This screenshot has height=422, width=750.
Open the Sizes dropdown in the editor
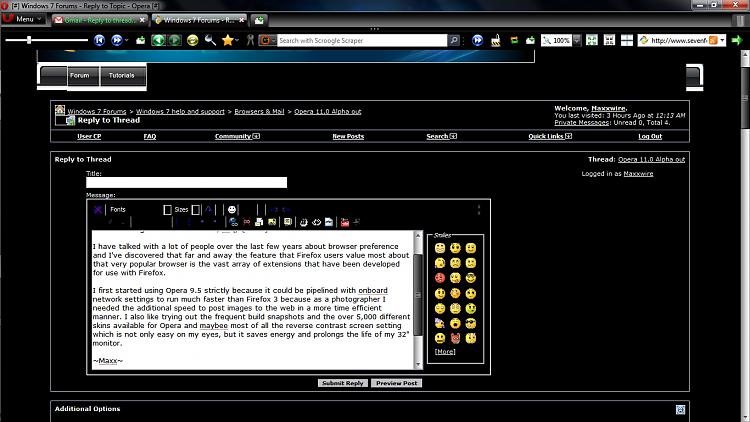click(187, 210)
